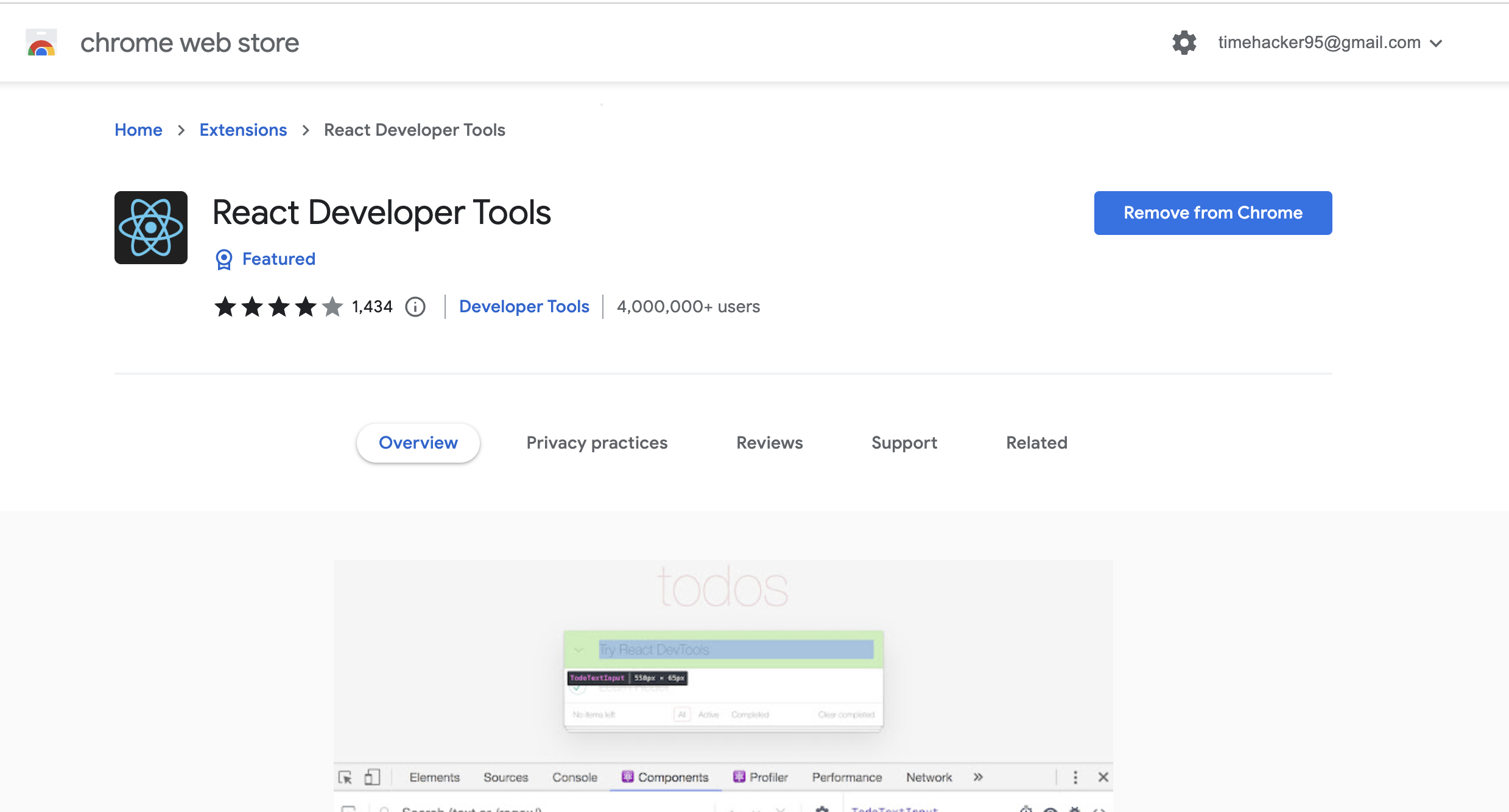Viewport: 1509px width, 812px height.
Task: Click the Chrome Web Store logo icon
Action: click(x=41, y=43)
